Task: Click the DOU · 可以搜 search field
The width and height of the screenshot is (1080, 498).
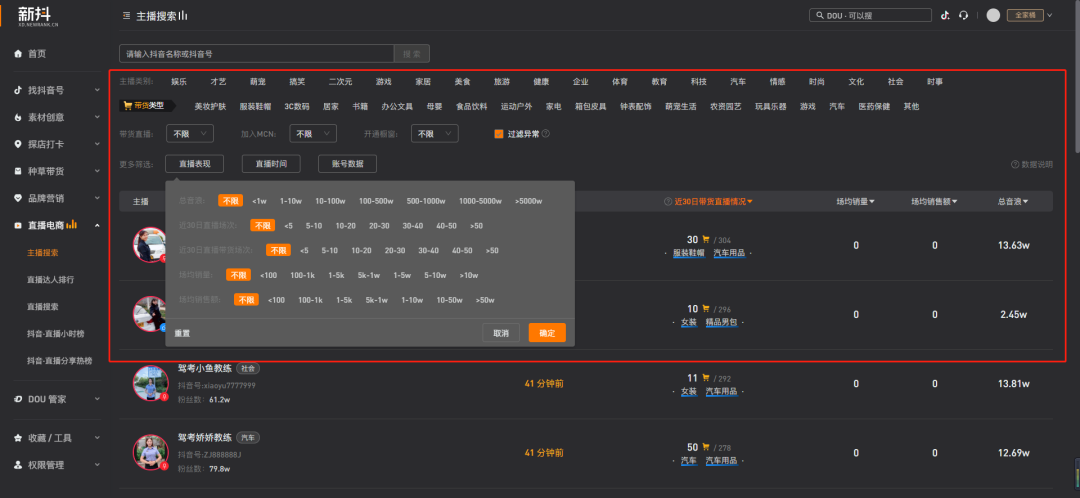Action: (x=871, y=15)
